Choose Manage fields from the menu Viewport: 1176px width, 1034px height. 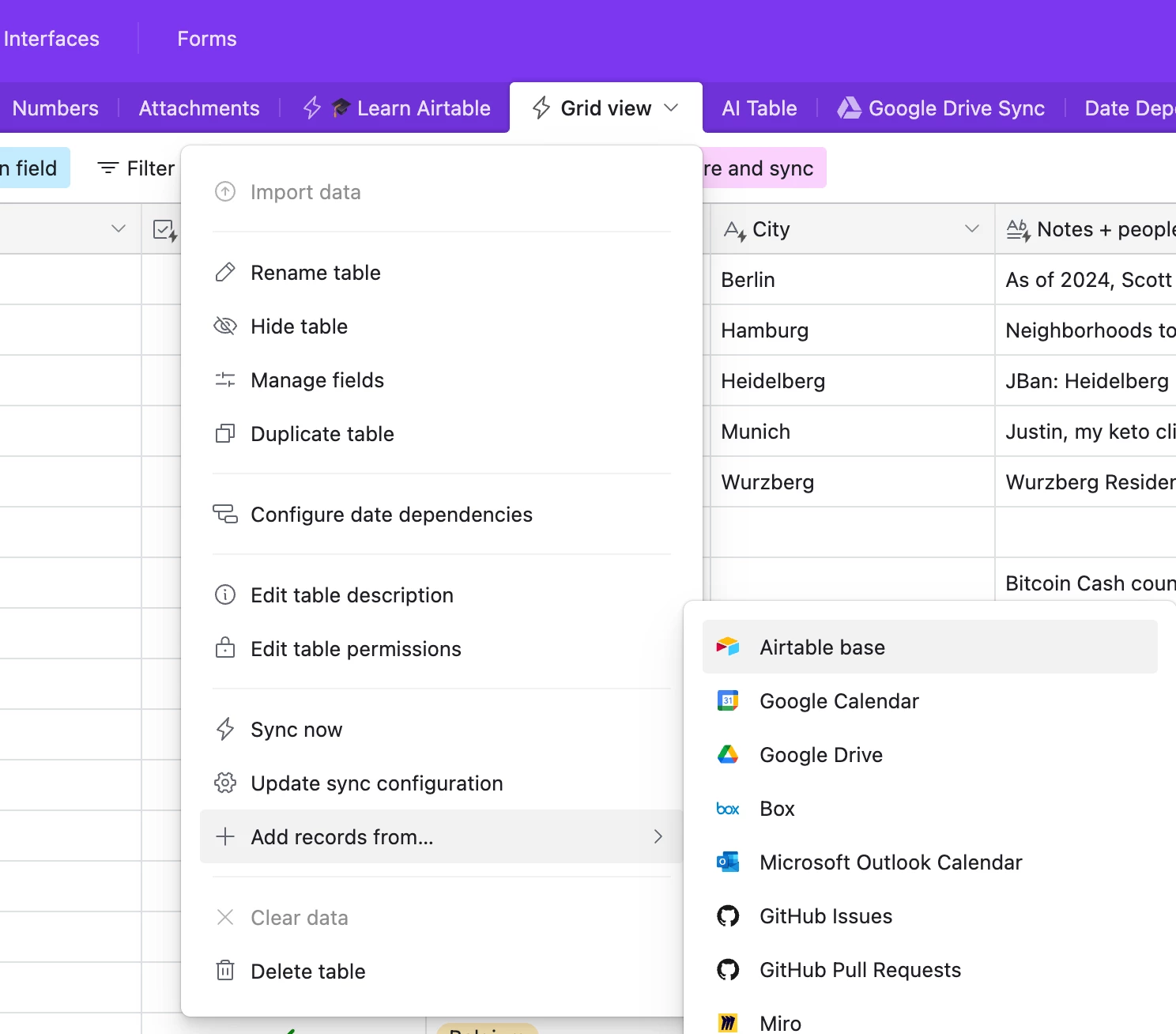(442, 379)
